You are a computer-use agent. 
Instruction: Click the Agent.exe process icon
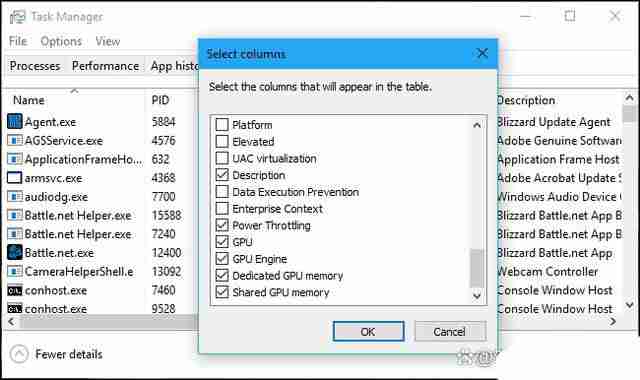(x=14, y=121)
